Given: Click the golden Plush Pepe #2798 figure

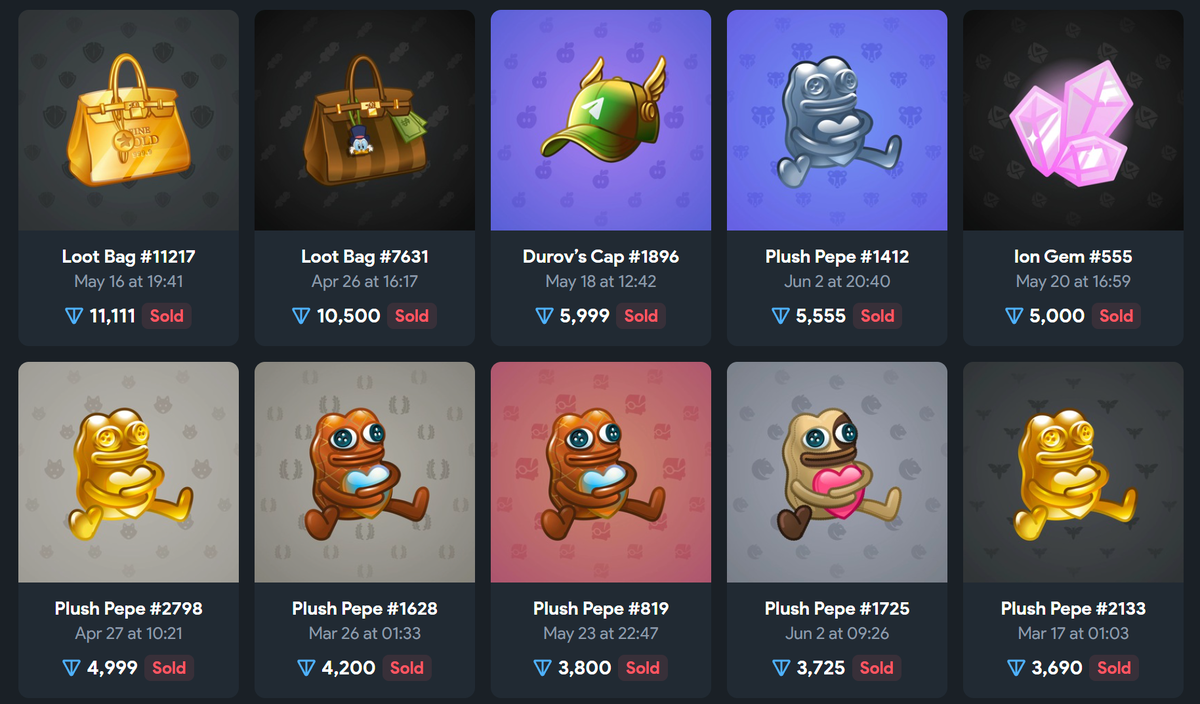Looking at the screenshot, I should point(129,472).
